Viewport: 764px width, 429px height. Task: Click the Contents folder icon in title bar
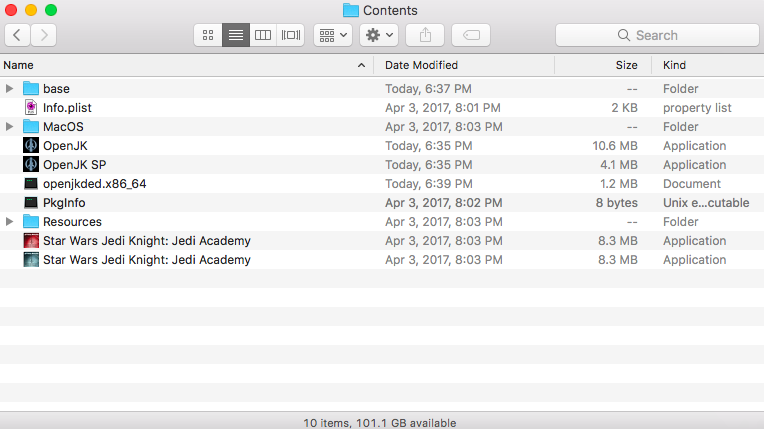click(x=350, y=10)
